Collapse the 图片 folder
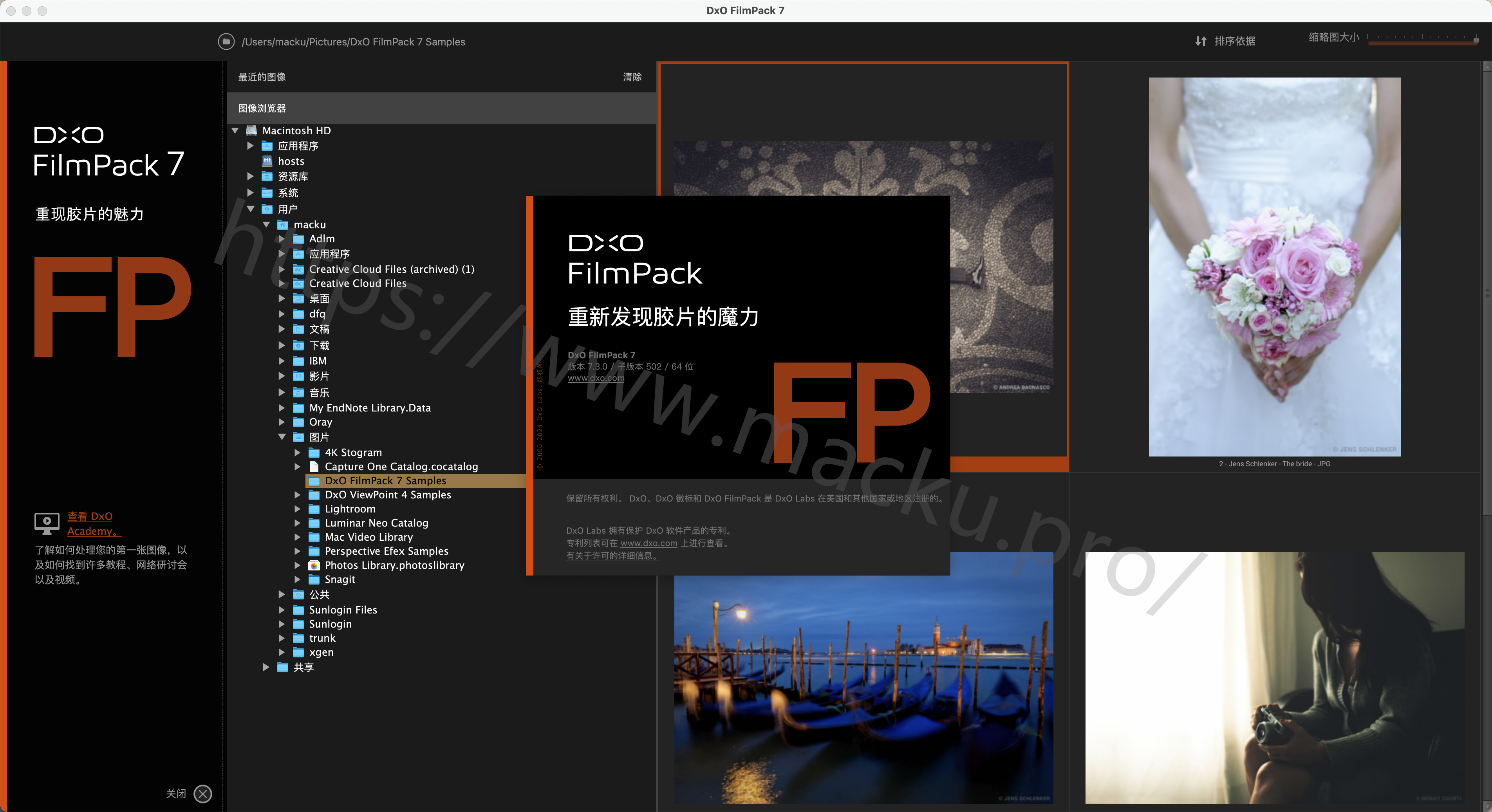Image resolution: width=1492 pixels, height=812 pixels. [282, 437]
